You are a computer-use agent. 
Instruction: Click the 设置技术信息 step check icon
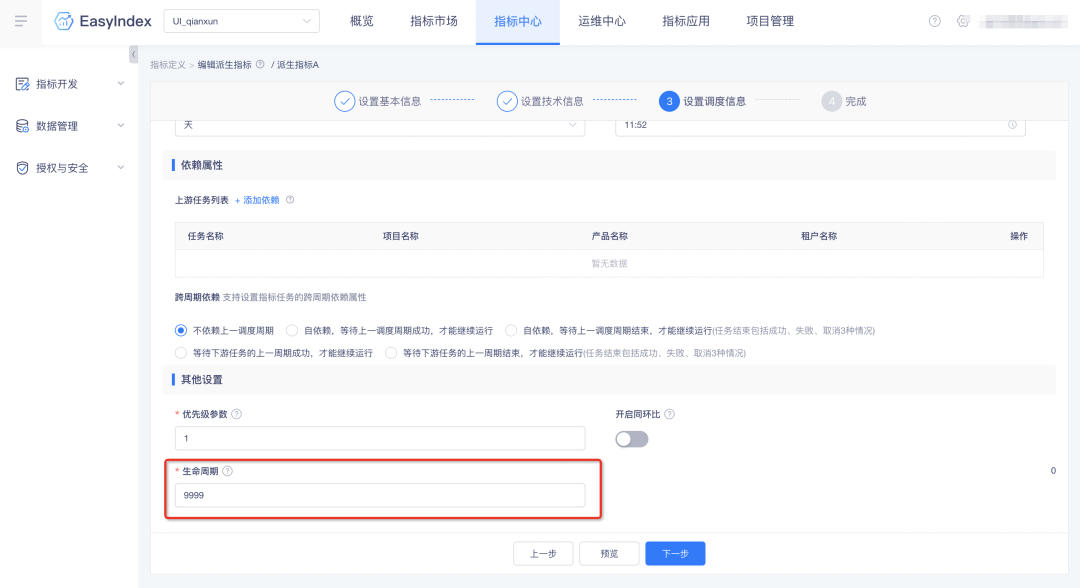(507, 101)
